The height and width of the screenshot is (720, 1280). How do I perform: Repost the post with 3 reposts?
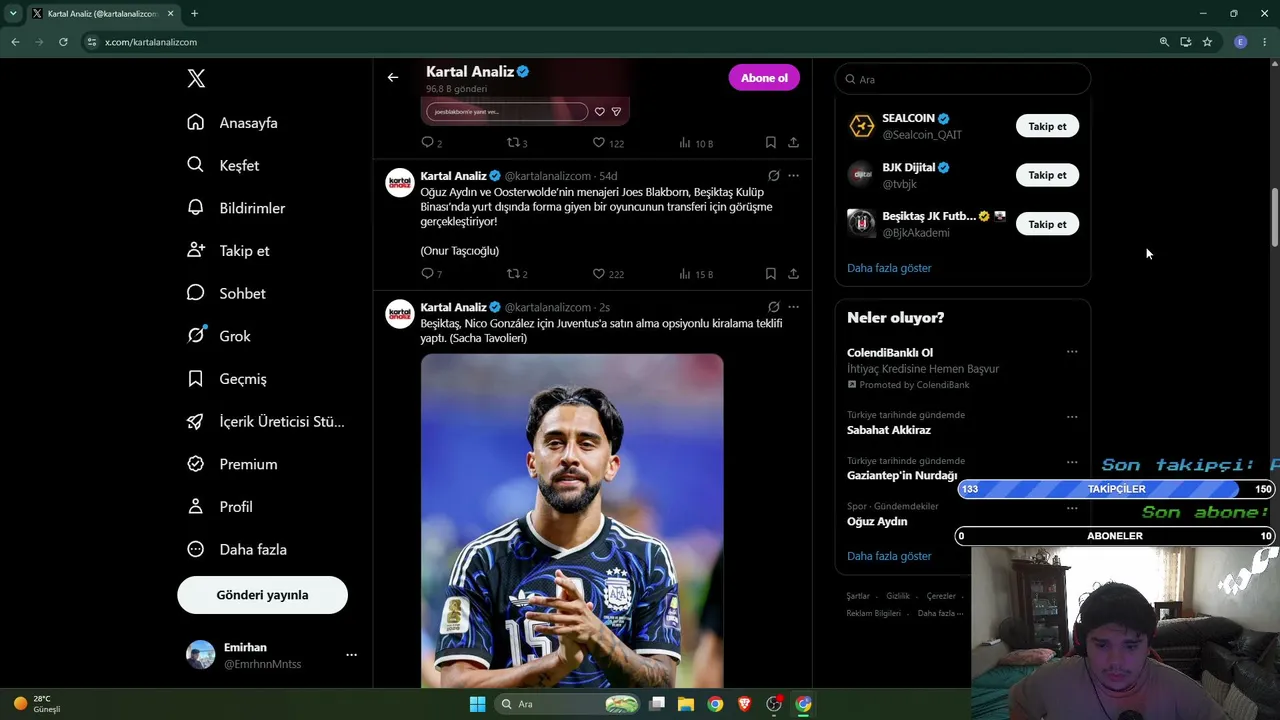point(514,143)
